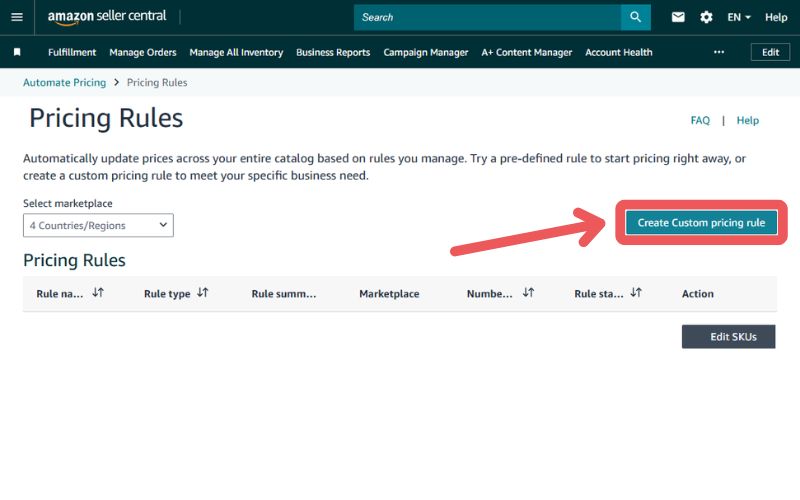Sort by Rule name column arrows
800x500 pixels.
[98, 292]
